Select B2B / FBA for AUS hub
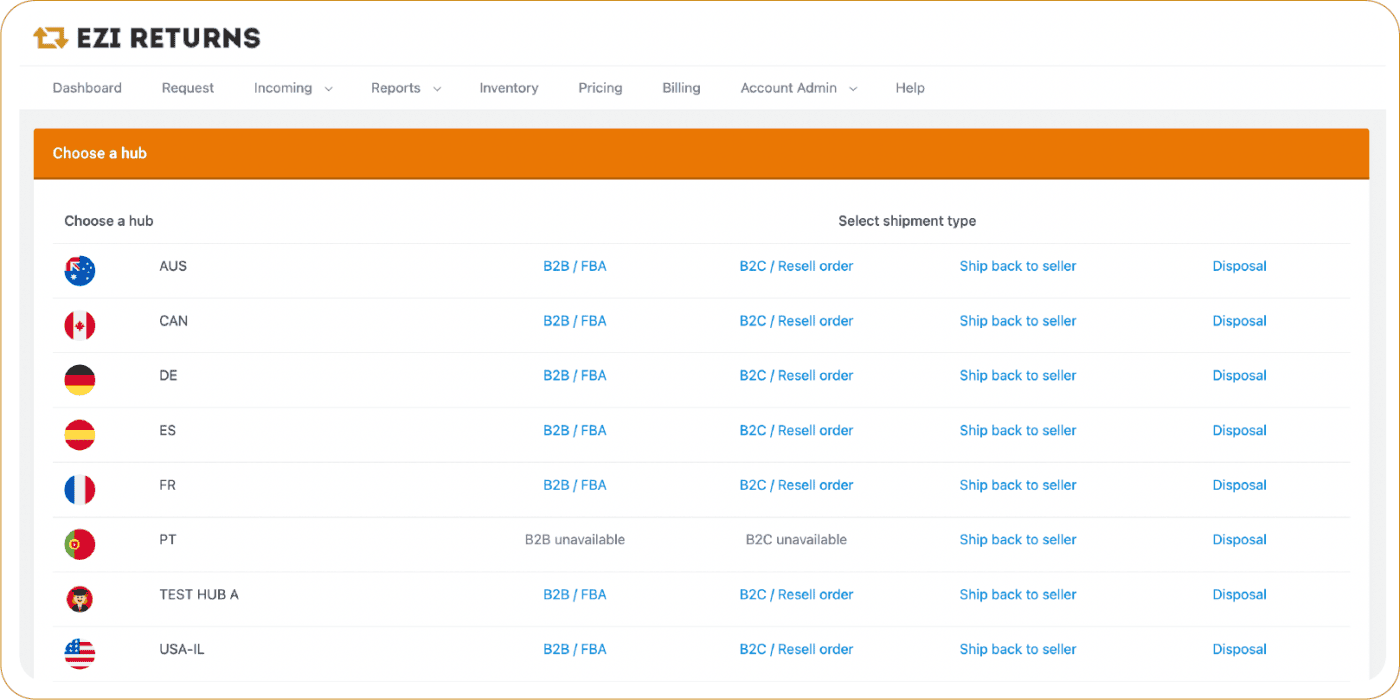Image resolution: width=1400 pixels, height=700 pixels. pos(574,266)
